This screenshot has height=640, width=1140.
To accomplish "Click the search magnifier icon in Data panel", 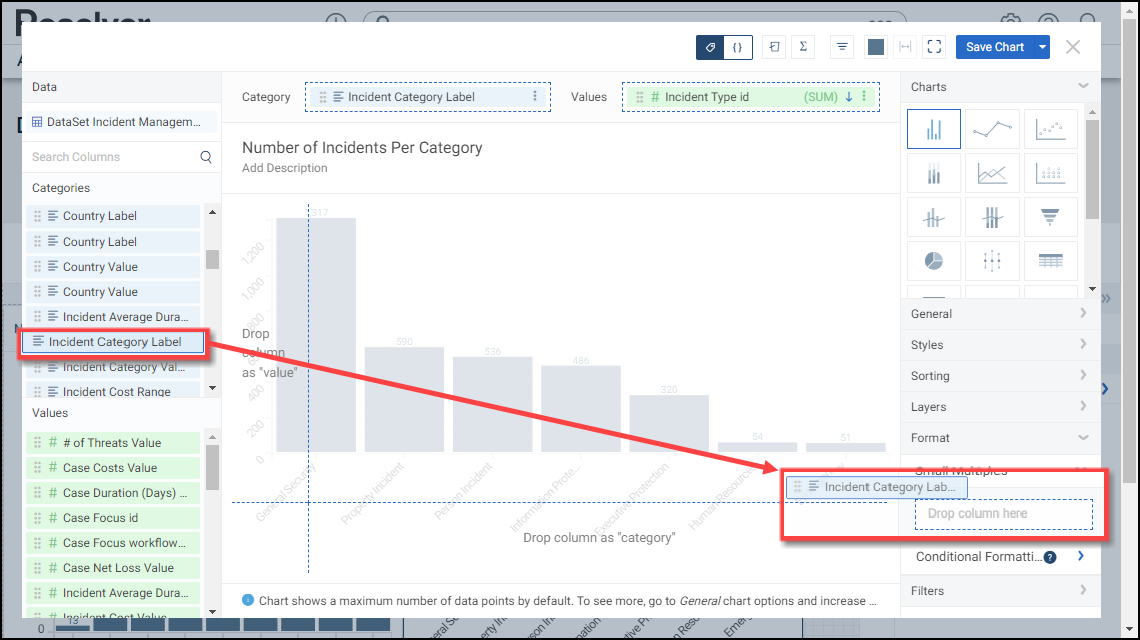I will 206,157.
